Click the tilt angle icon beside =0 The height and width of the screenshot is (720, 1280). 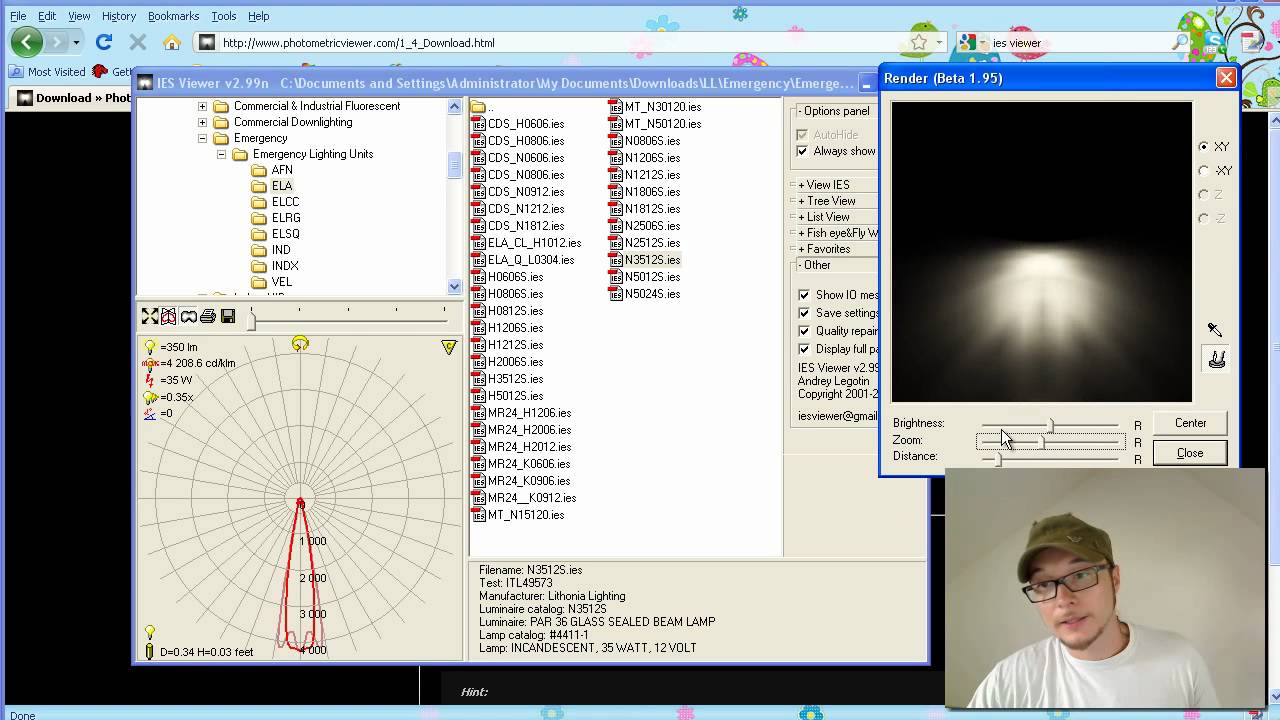coord(150,413)
